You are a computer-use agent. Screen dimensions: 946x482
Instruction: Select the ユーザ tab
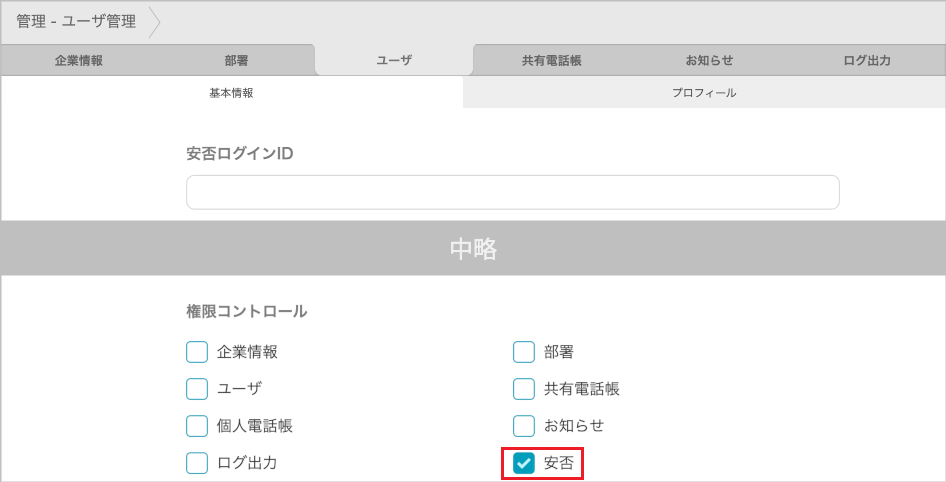(394, 60)
